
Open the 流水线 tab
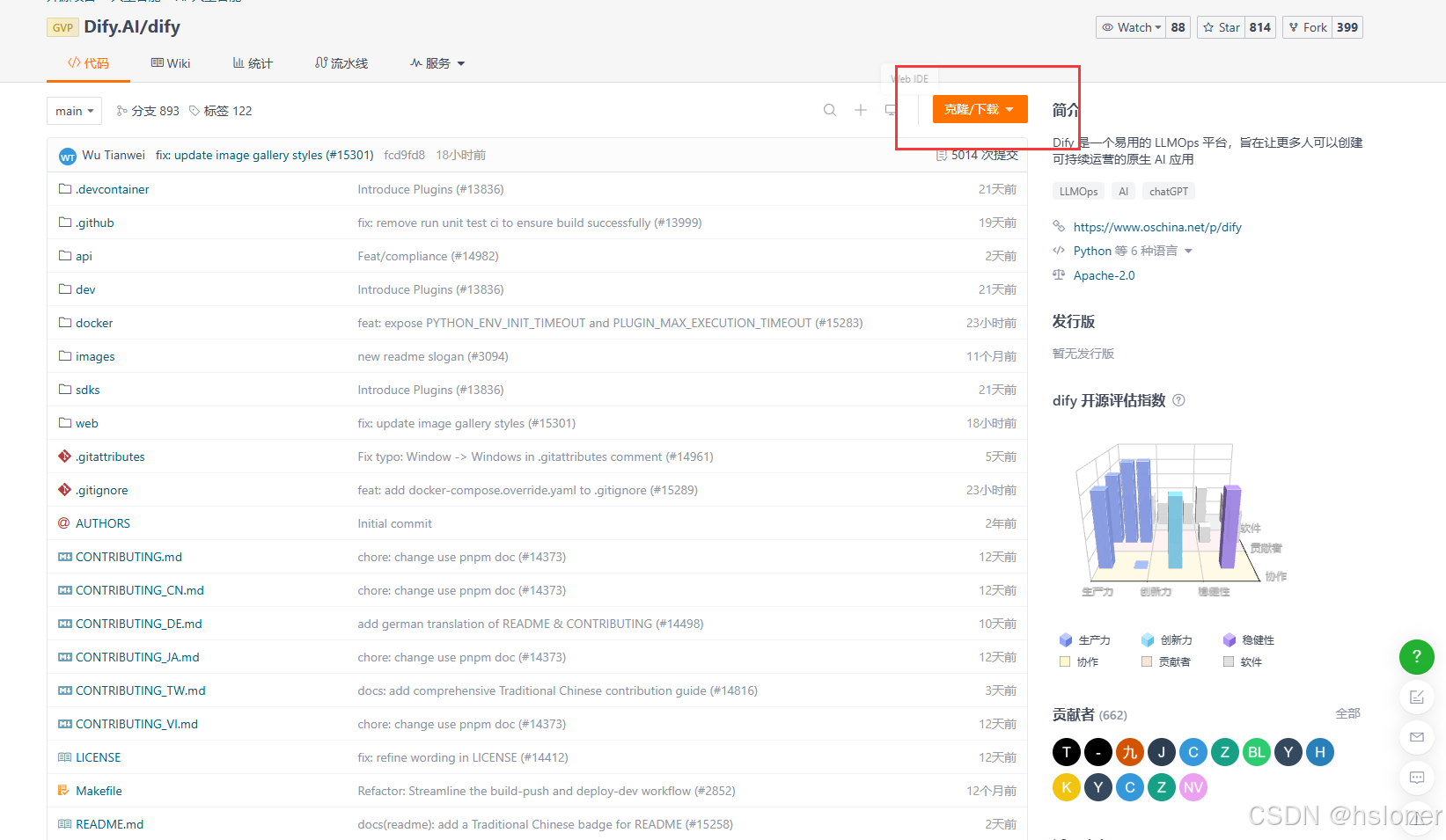point(341,63)
